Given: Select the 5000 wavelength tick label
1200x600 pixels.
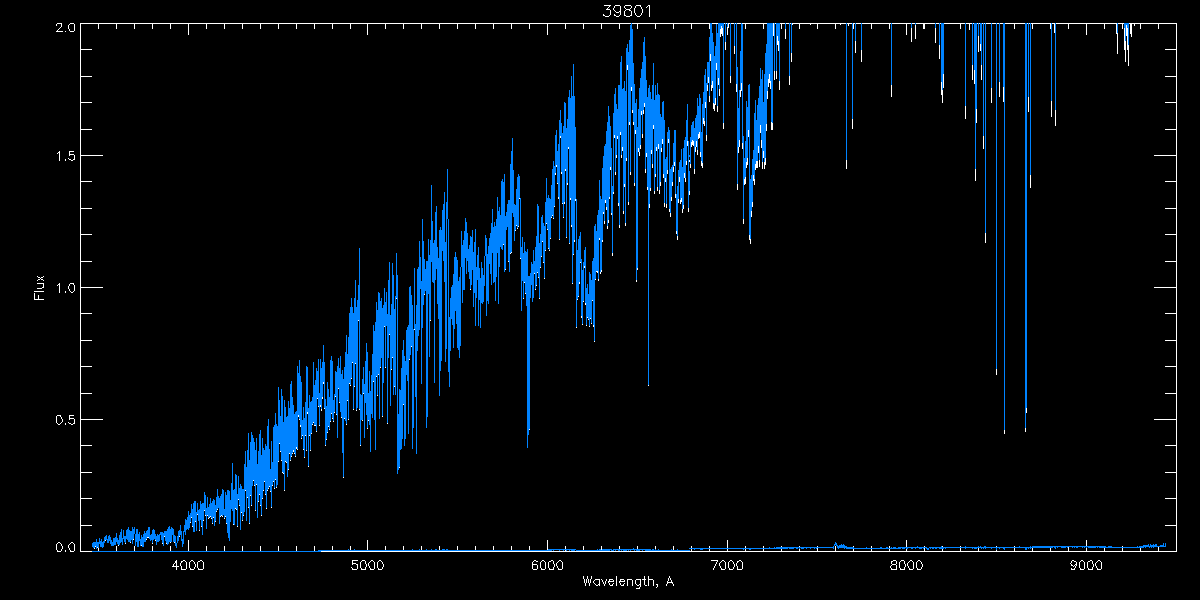Looking at the screenshot, I should click(368, 565).
